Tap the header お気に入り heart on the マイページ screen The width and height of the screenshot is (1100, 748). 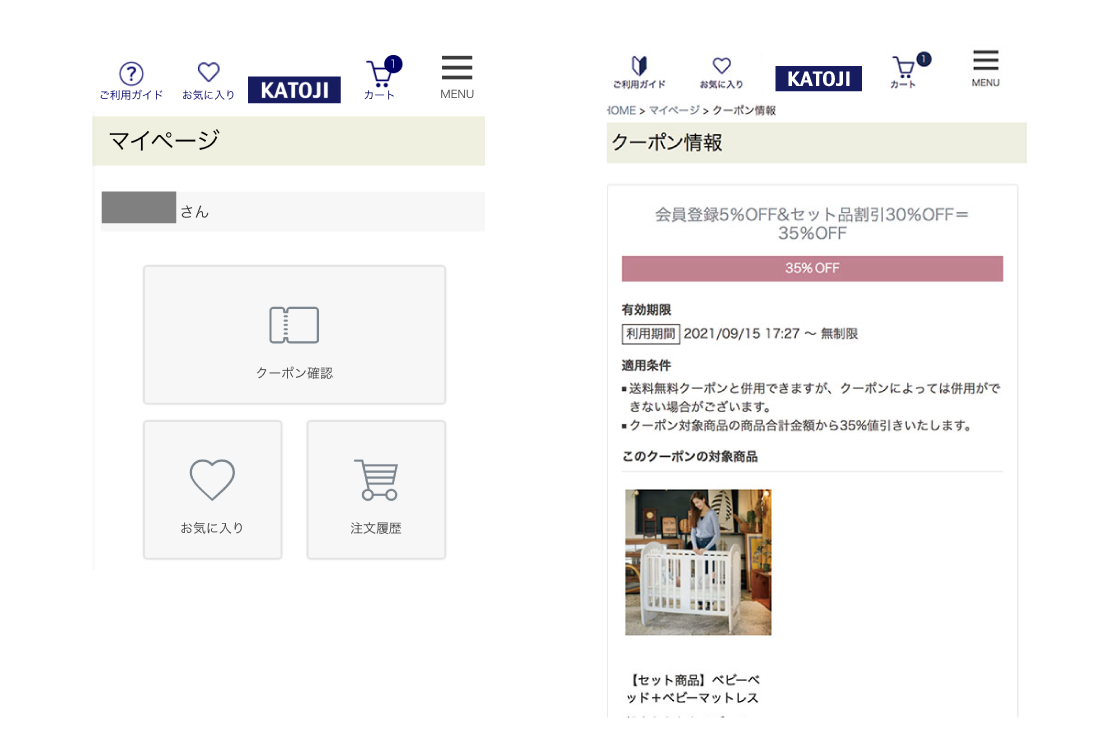point(208,79)
